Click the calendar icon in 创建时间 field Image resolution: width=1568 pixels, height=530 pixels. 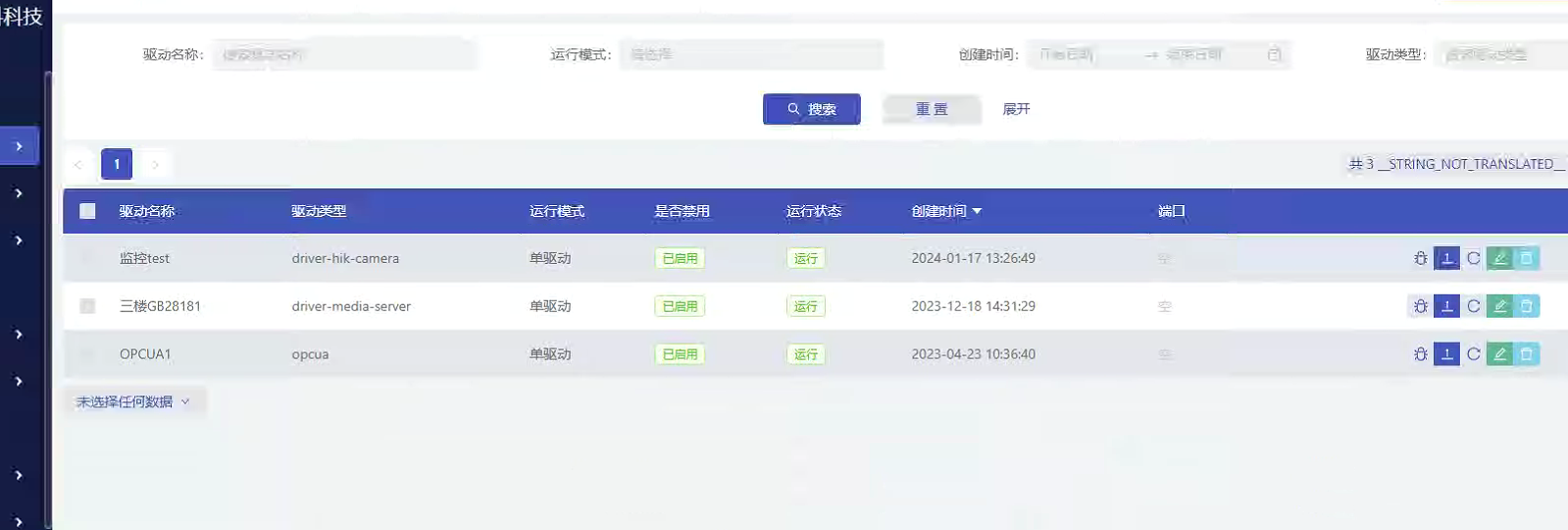[1274, 55]
